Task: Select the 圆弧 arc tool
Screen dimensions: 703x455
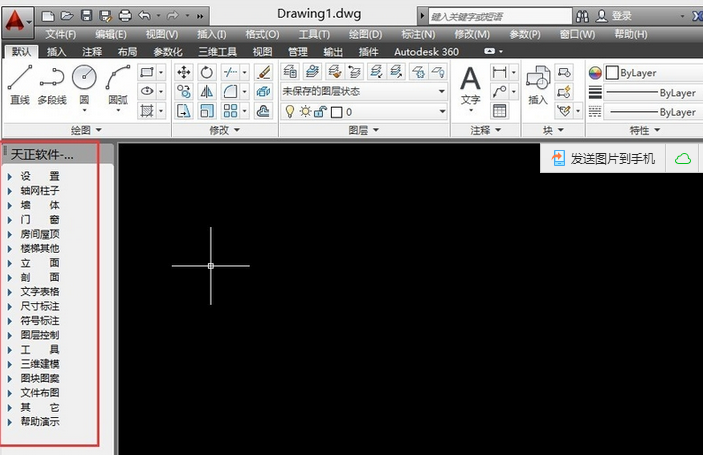Action: pyautogui.click(x=118, y=85)
